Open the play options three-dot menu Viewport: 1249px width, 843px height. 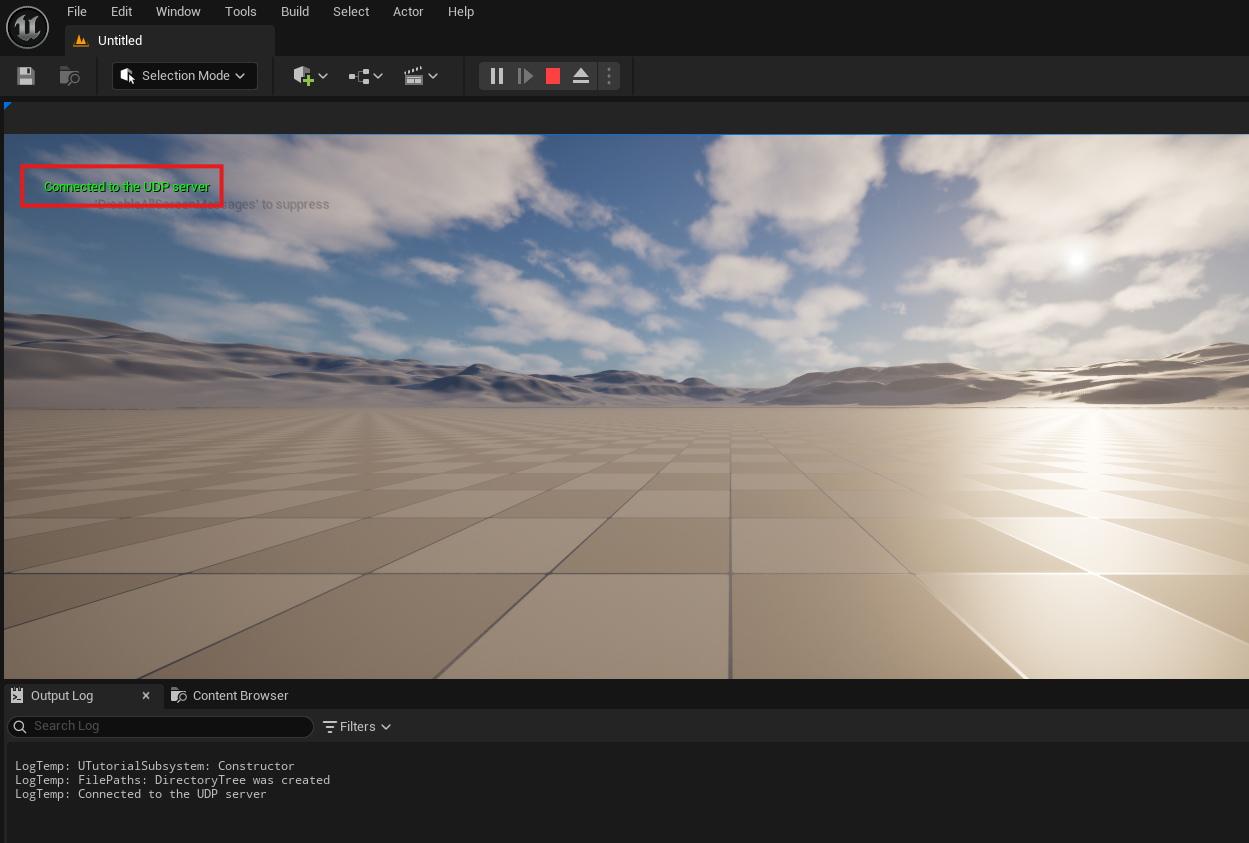pos(609,76)
